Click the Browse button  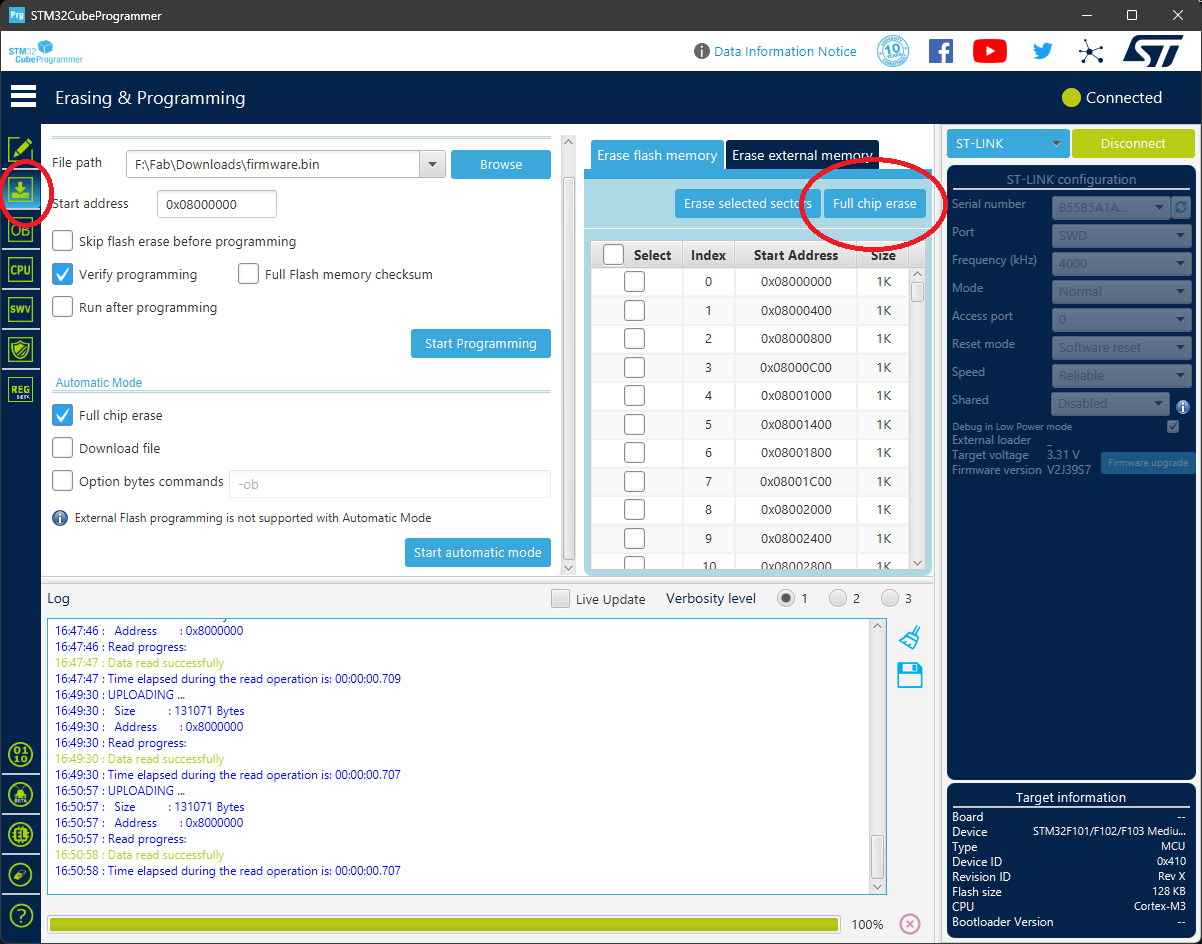tap(501, 164)
